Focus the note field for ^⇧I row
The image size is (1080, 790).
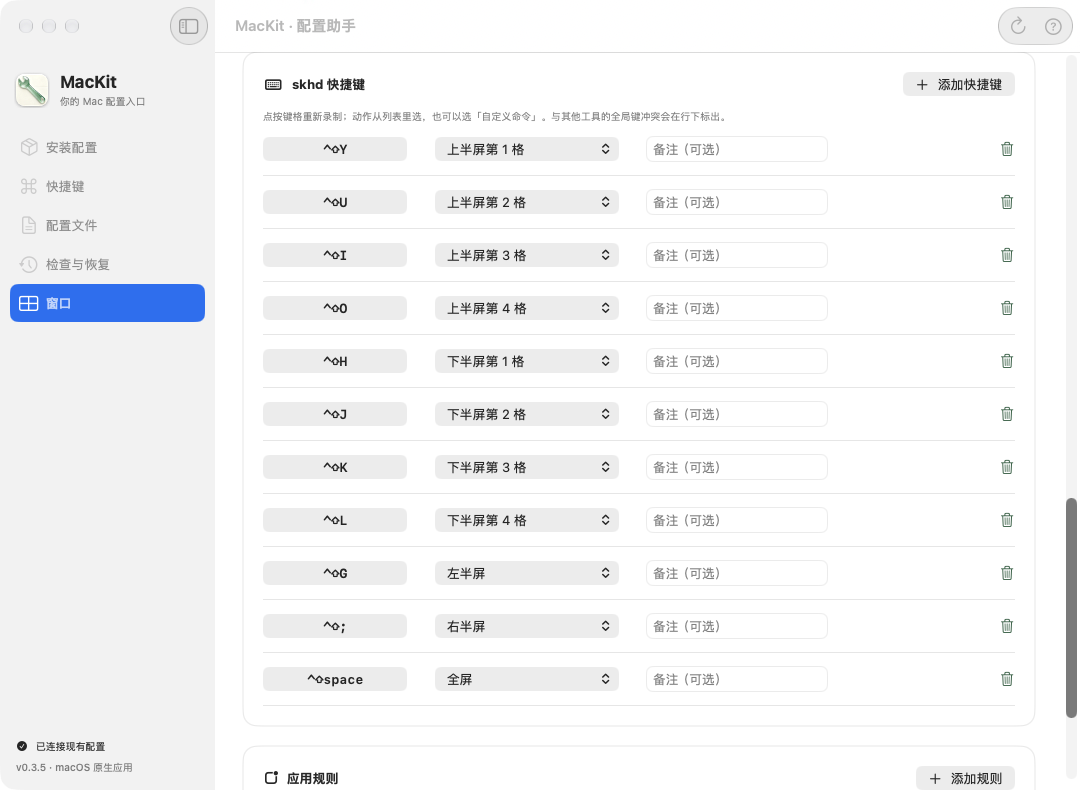click(x=736, y=256)
